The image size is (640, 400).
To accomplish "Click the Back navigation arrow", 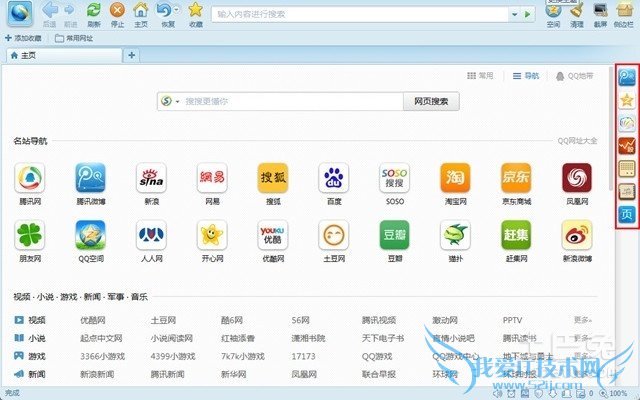I will pyautogui.click(x=50, y=10).
